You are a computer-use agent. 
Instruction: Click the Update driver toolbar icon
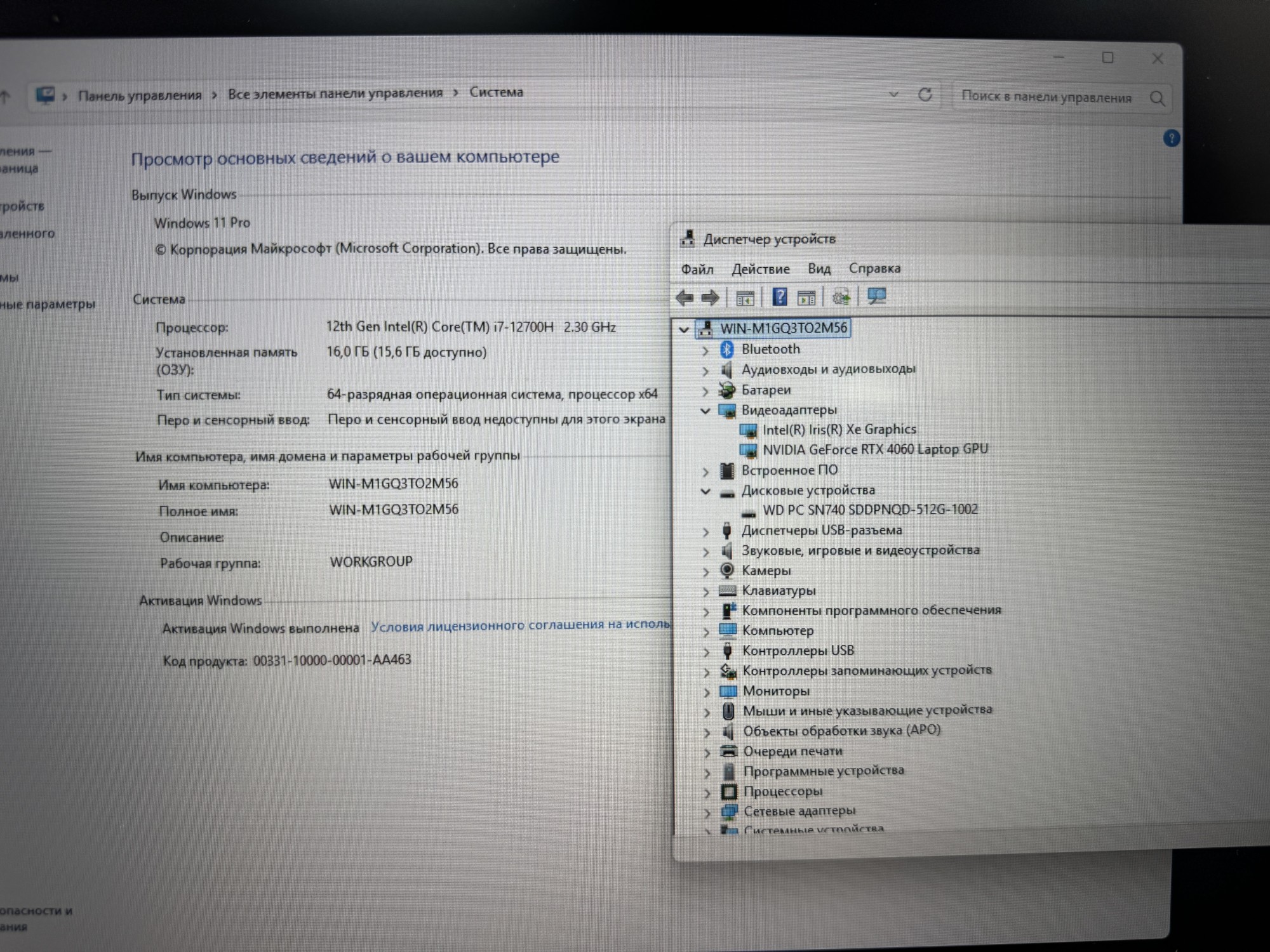[841, 296]
